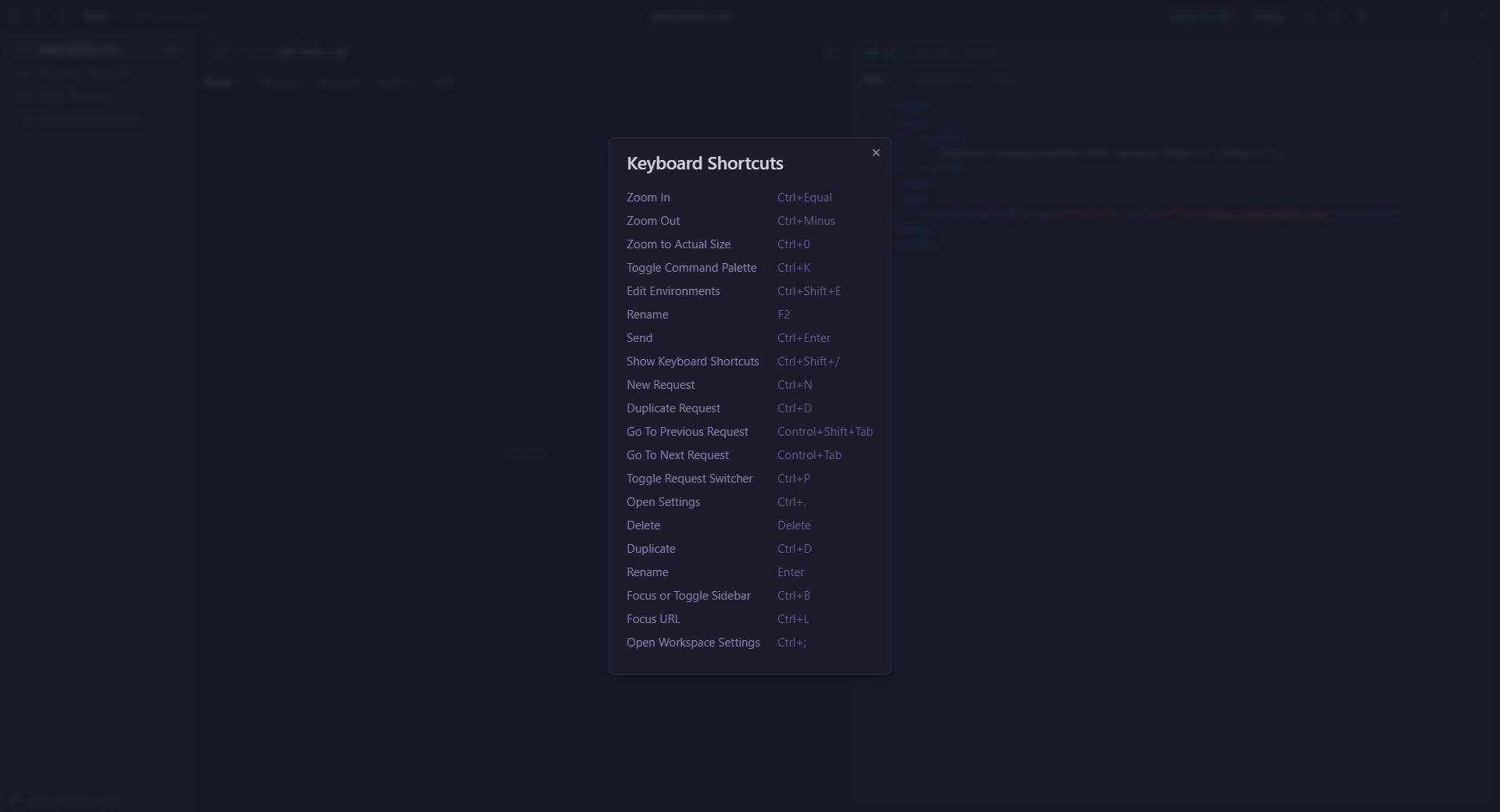Screen dimensions: 1500x812
Task: Click the Control+Tab key binding text
Action: point(809,455)
